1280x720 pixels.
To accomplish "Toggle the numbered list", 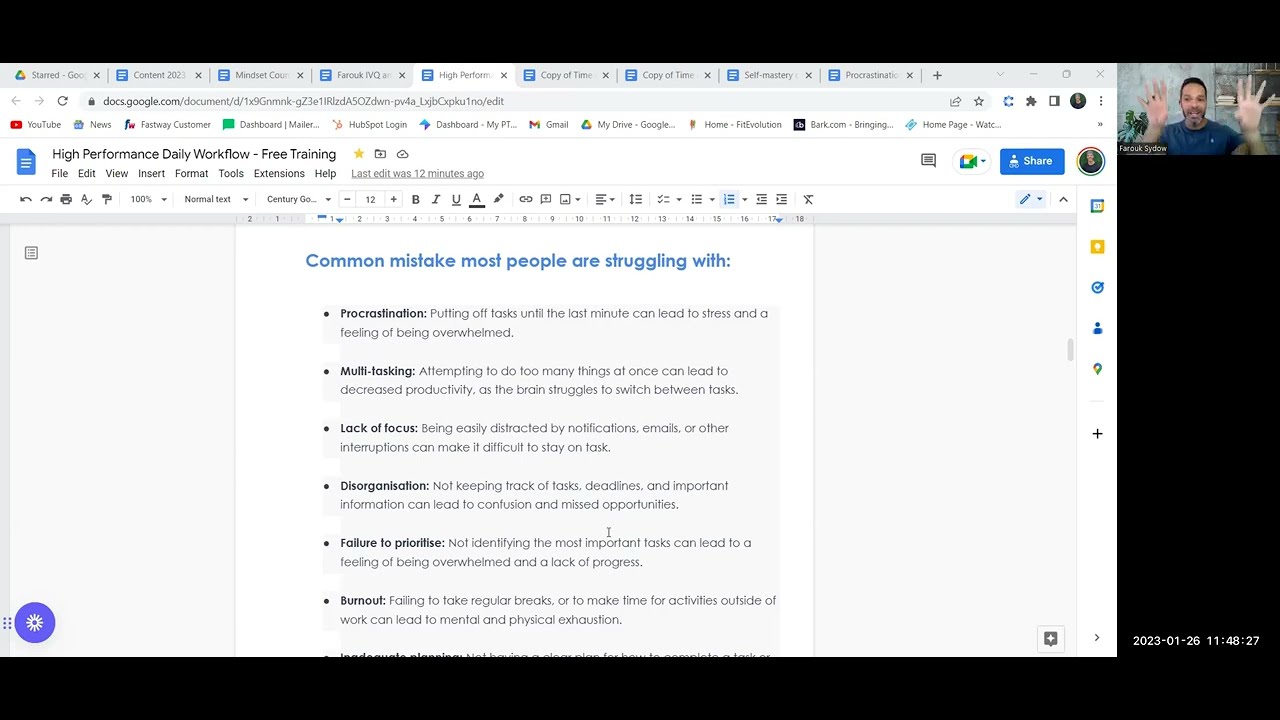I will (x=729, y=199).
